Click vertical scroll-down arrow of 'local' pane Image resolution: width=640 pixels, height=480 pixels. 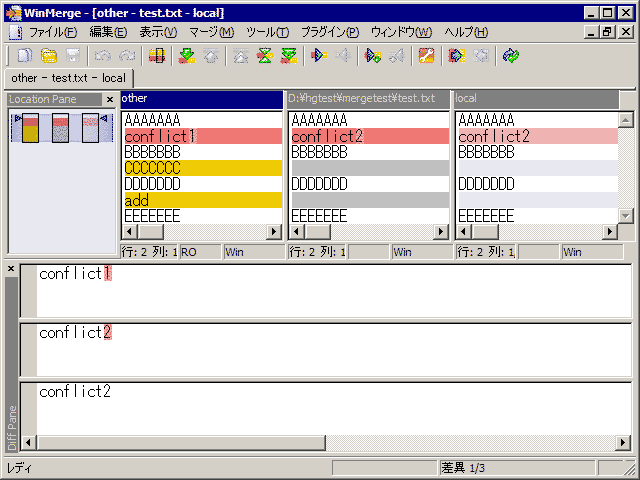tap(626, 216)
